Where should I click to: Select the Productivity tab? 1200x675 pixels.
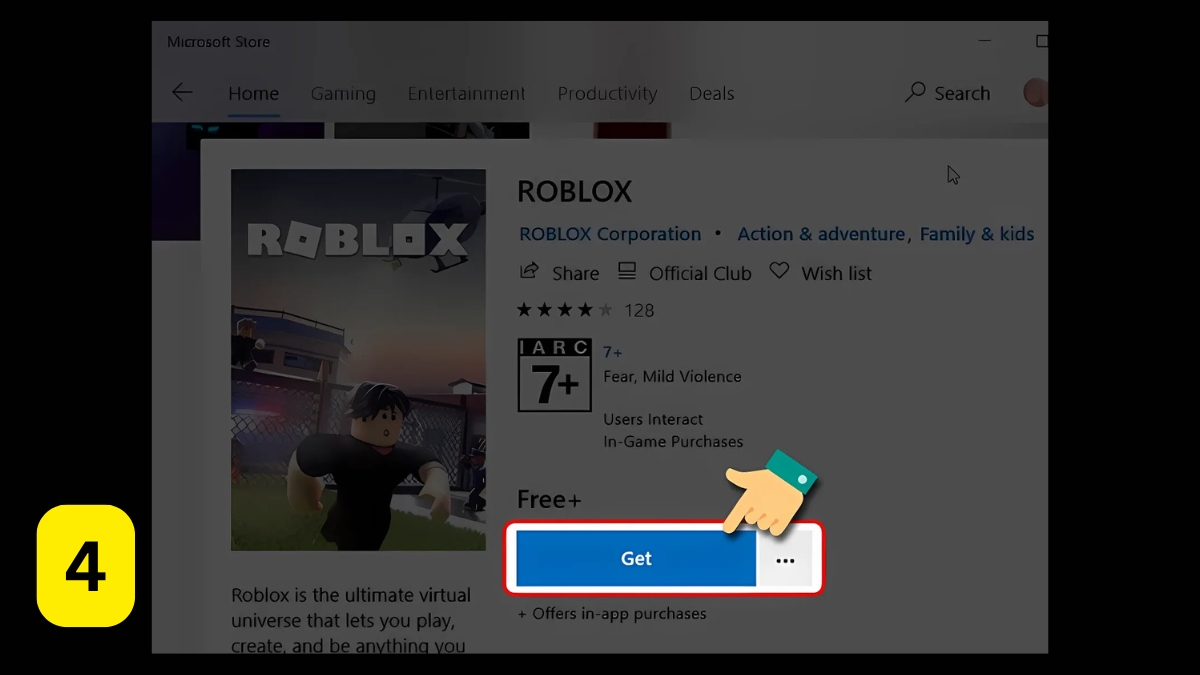click(607, 93)
